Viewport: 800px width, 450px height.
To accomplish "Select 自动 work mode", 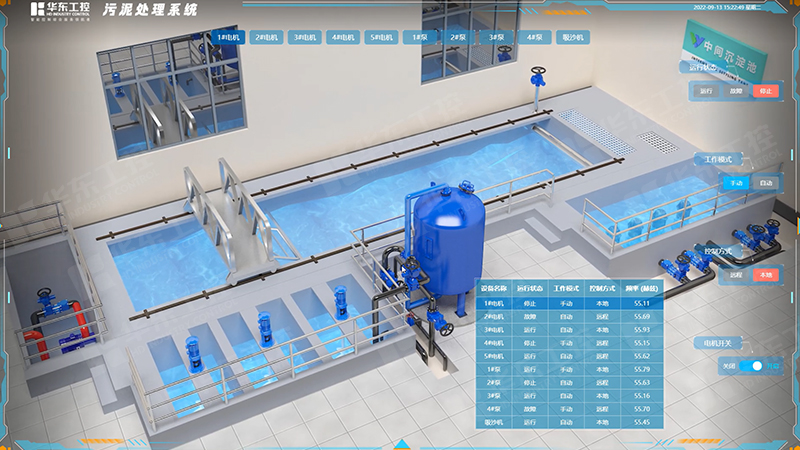I will pos(765,183).
